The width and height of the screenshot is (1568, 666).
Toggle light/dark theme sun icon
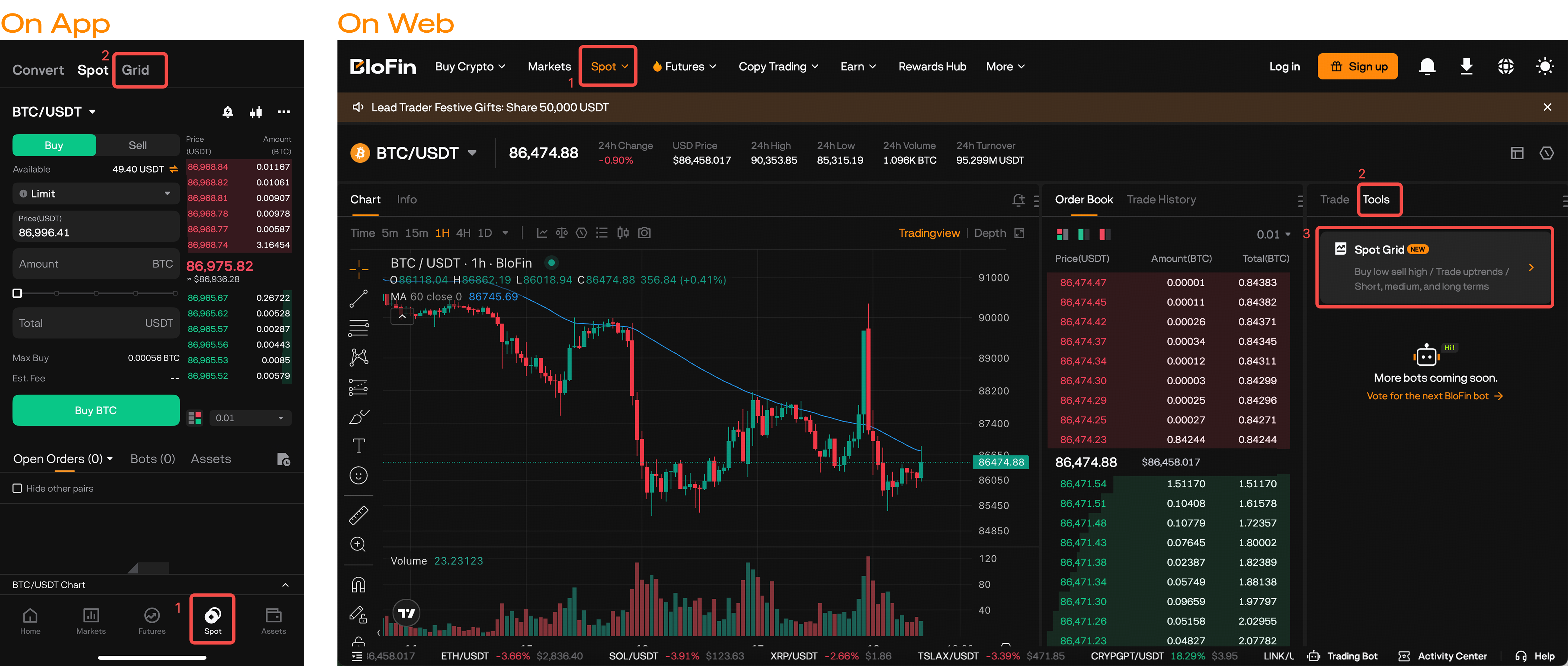(x=1544, y=66)
